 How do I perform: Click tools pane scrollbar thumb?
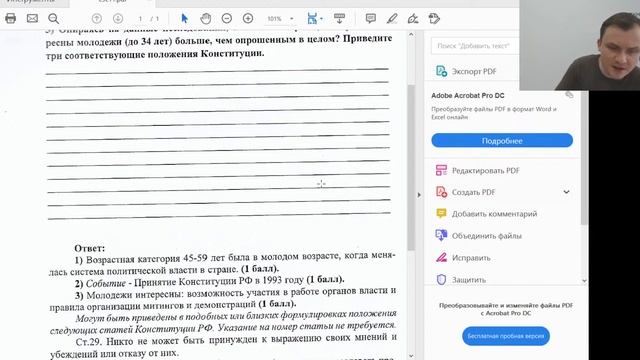point(584,157)
